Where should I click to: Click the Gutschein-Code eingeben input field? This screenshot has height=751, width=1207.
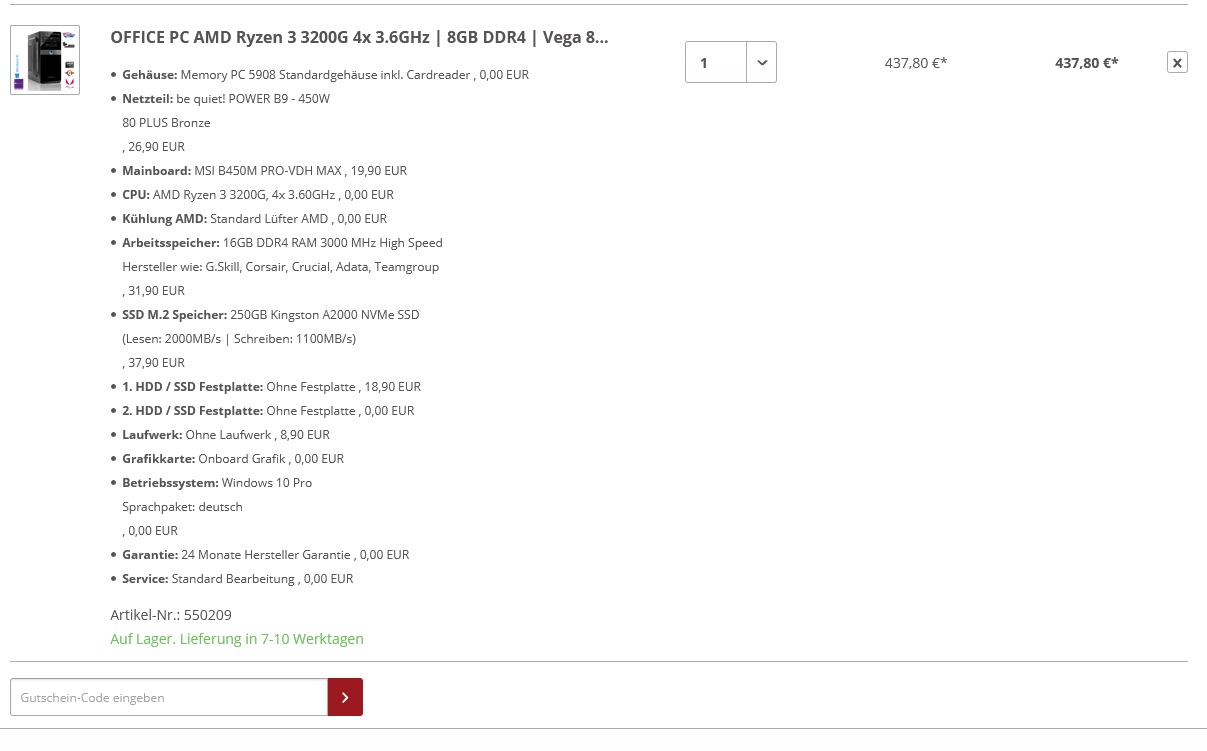tap(169, 697)
